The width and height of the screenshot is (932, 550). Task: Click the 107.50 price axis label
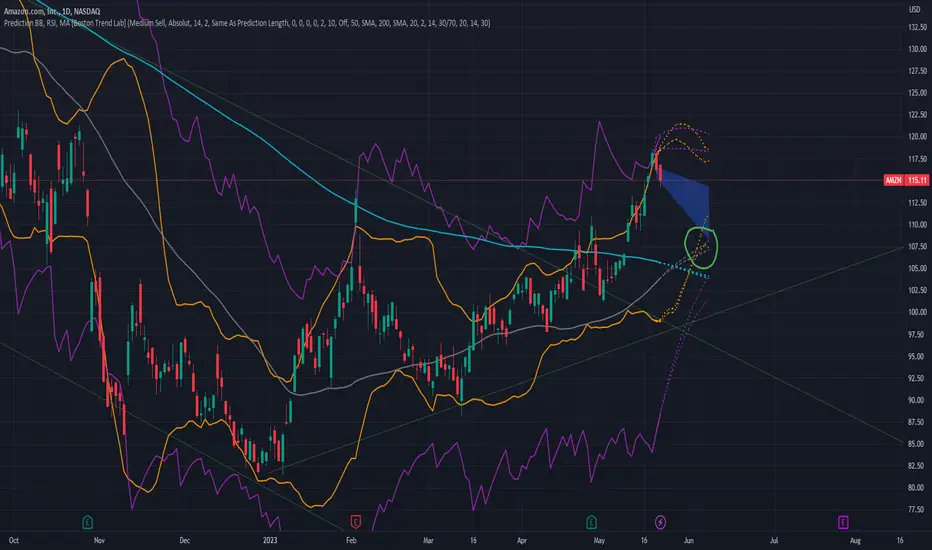(x=918, y=247)
